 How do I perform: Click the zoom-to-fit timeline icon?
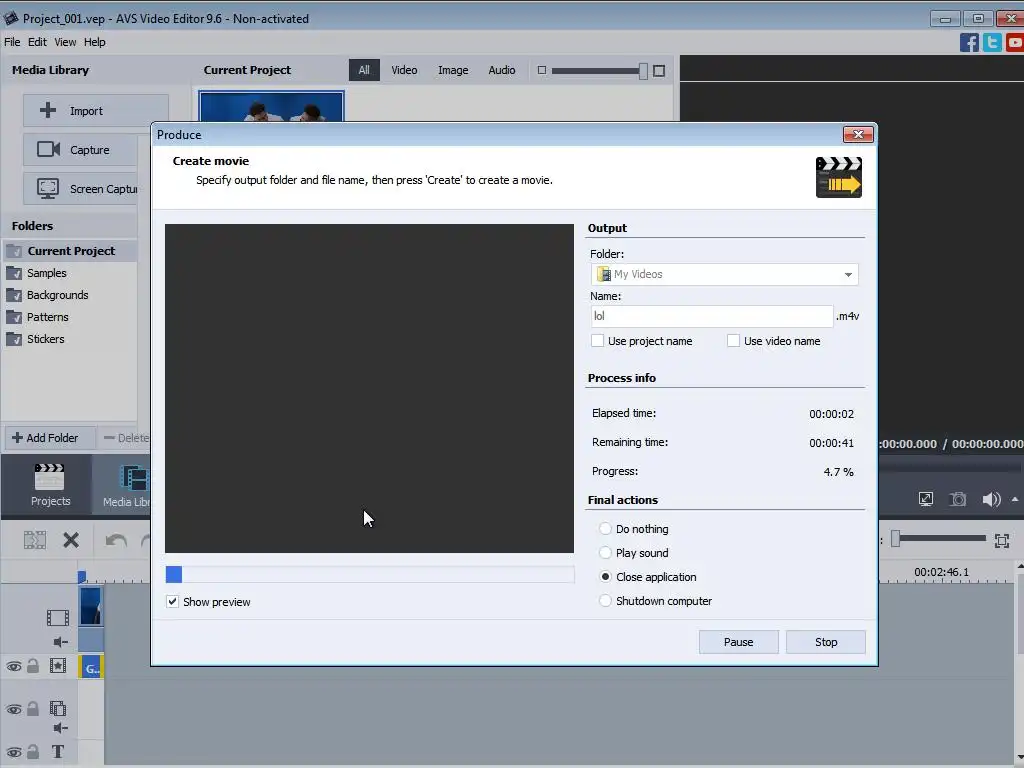pyautogui.click(x=1002, y=540)
